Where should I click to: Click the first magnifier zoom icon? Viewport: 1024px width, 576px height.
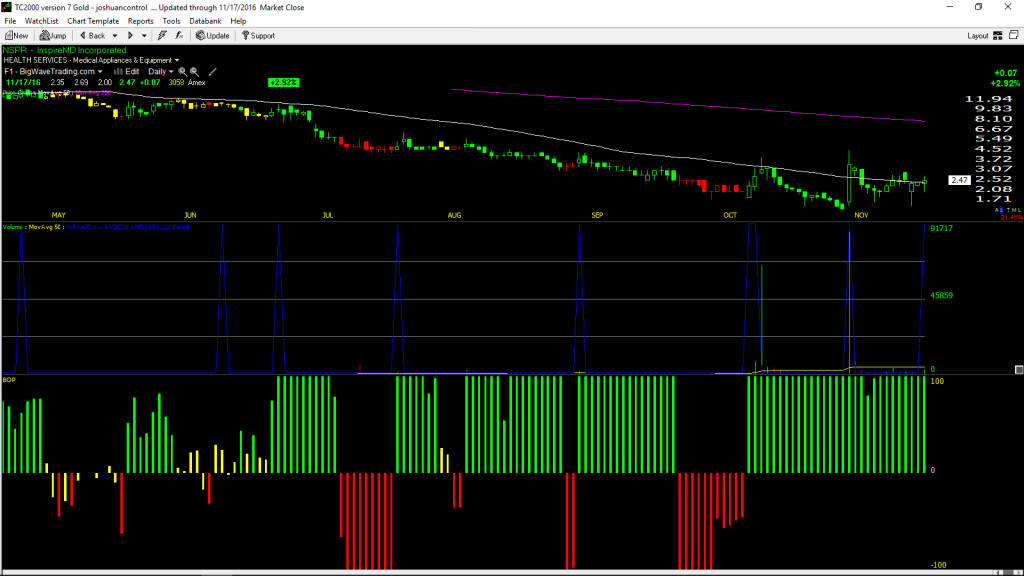(183, 72)
